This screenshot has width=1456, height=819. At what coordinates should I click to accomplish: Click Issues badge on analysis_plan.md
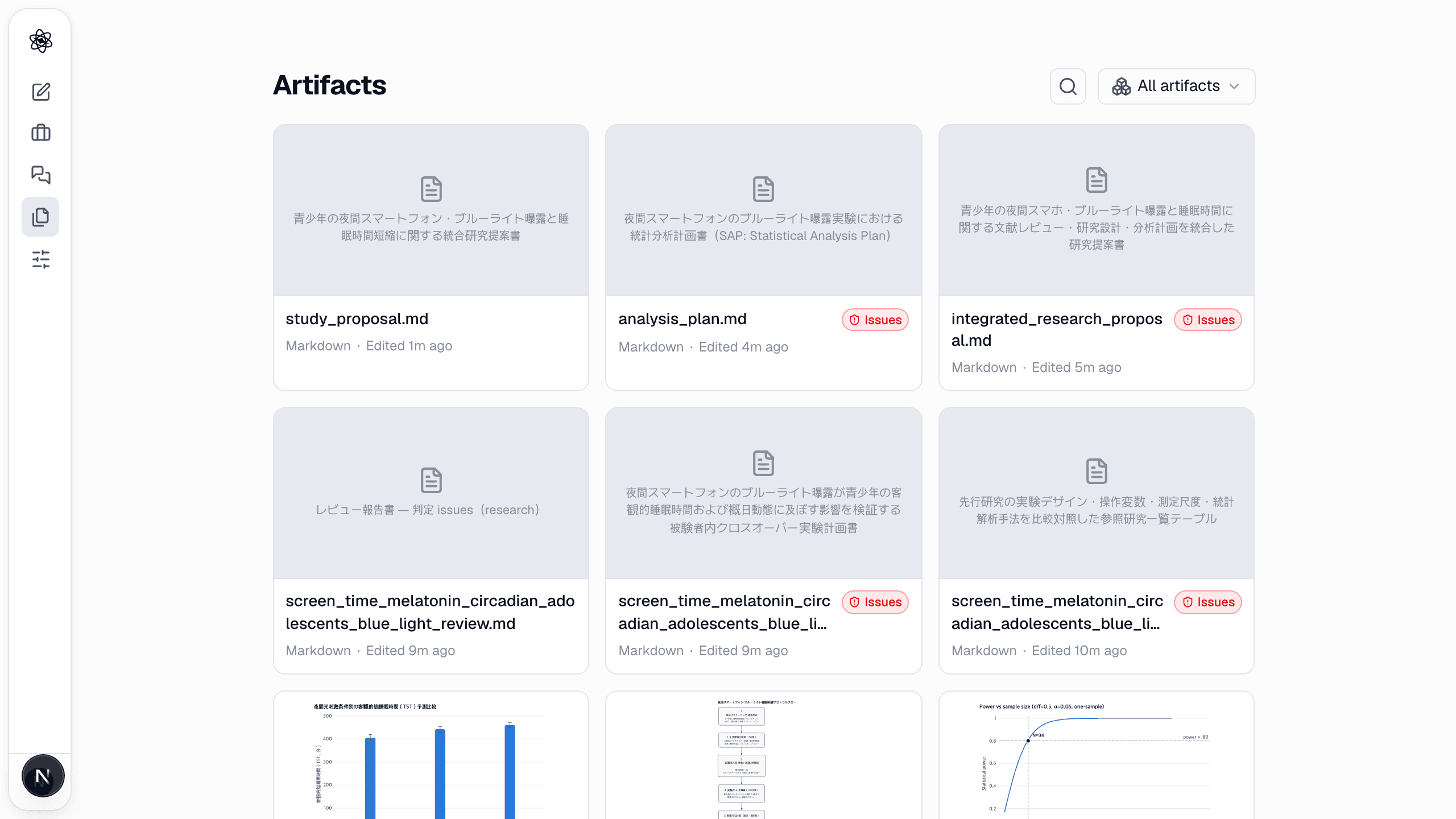875,320
